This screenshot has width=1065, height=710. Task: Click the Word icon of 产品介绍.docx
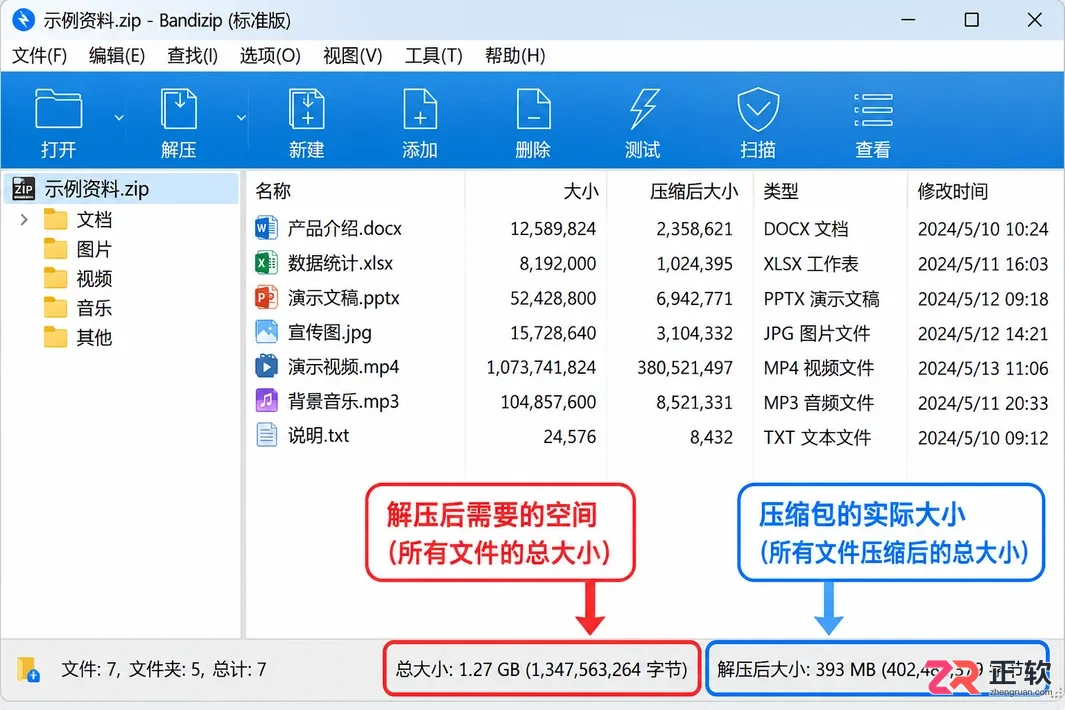(266, 228)
